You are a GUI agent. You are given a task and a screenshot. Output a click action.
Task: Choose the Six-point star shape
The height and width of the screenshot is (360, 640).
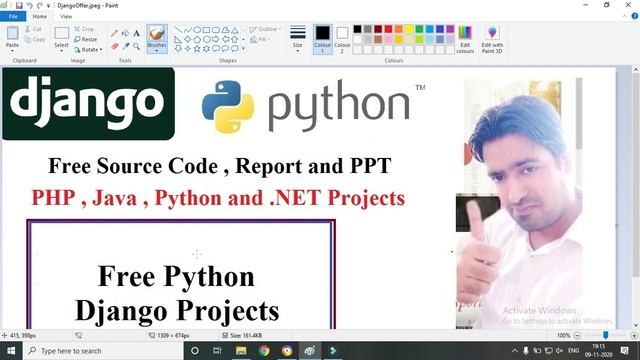tap(207, 48)
